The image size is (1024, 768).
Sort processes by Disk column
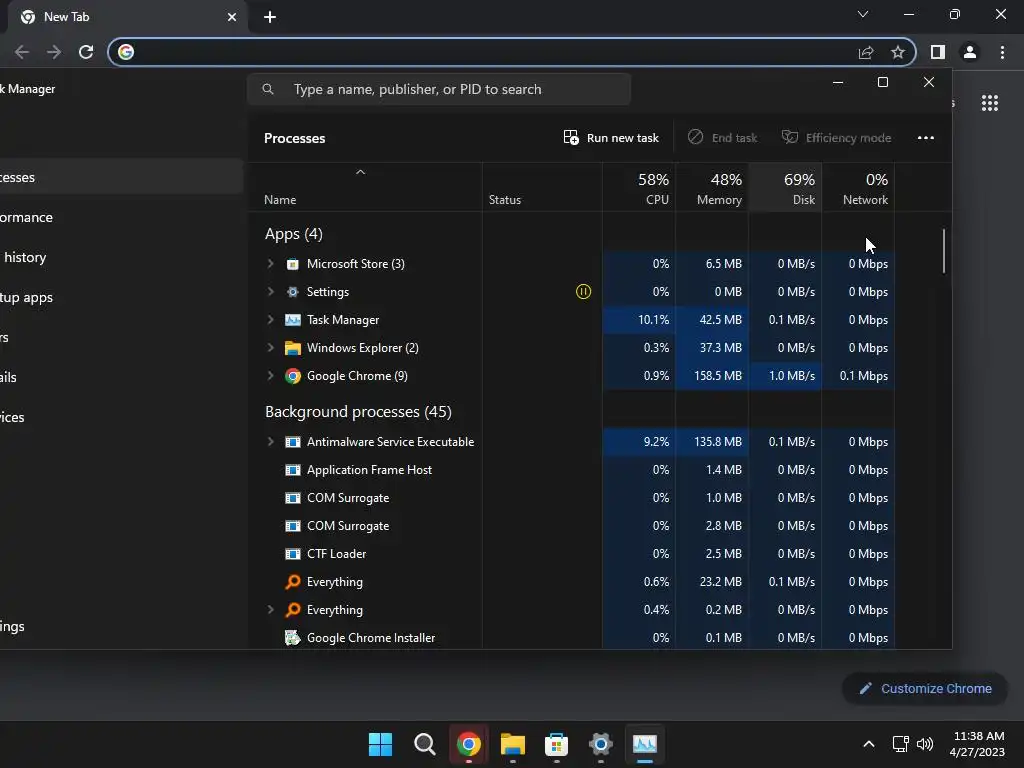tap(785, 188)
